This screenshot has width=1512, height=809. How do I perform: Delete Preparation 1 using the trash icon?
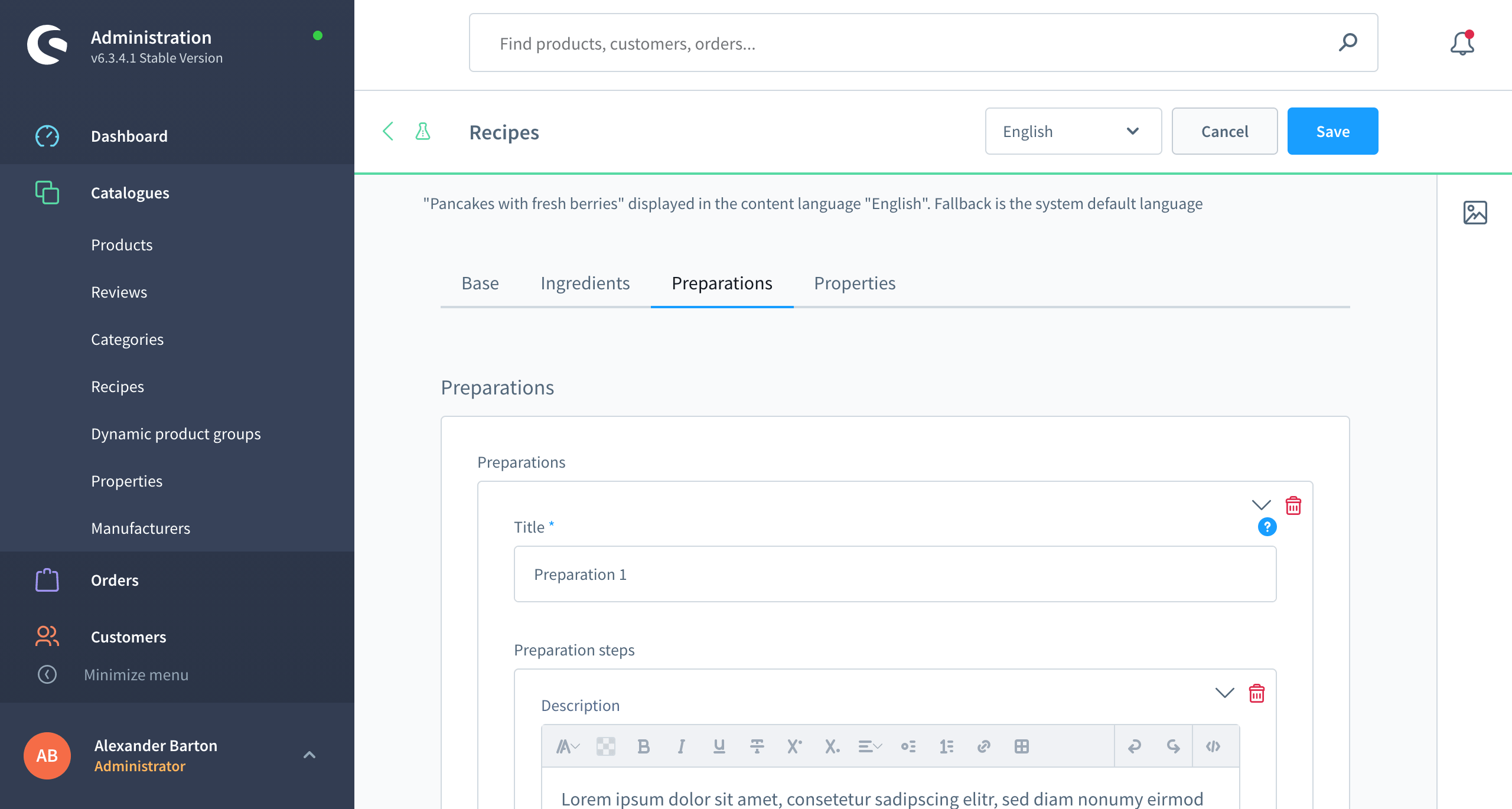tap(1293, 505)
